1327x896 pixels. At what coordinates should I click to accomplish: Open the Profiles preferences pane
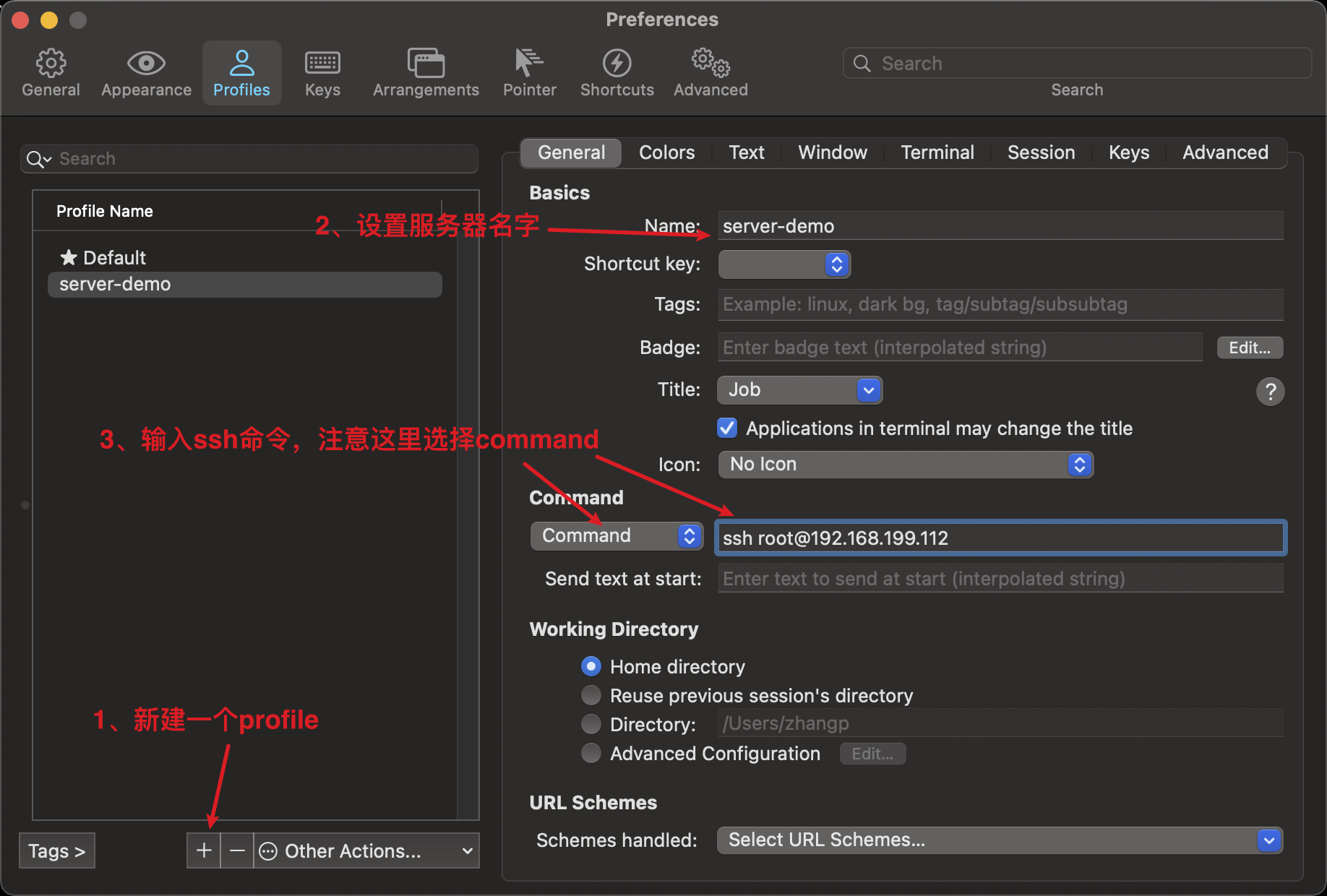coord(241,72)
